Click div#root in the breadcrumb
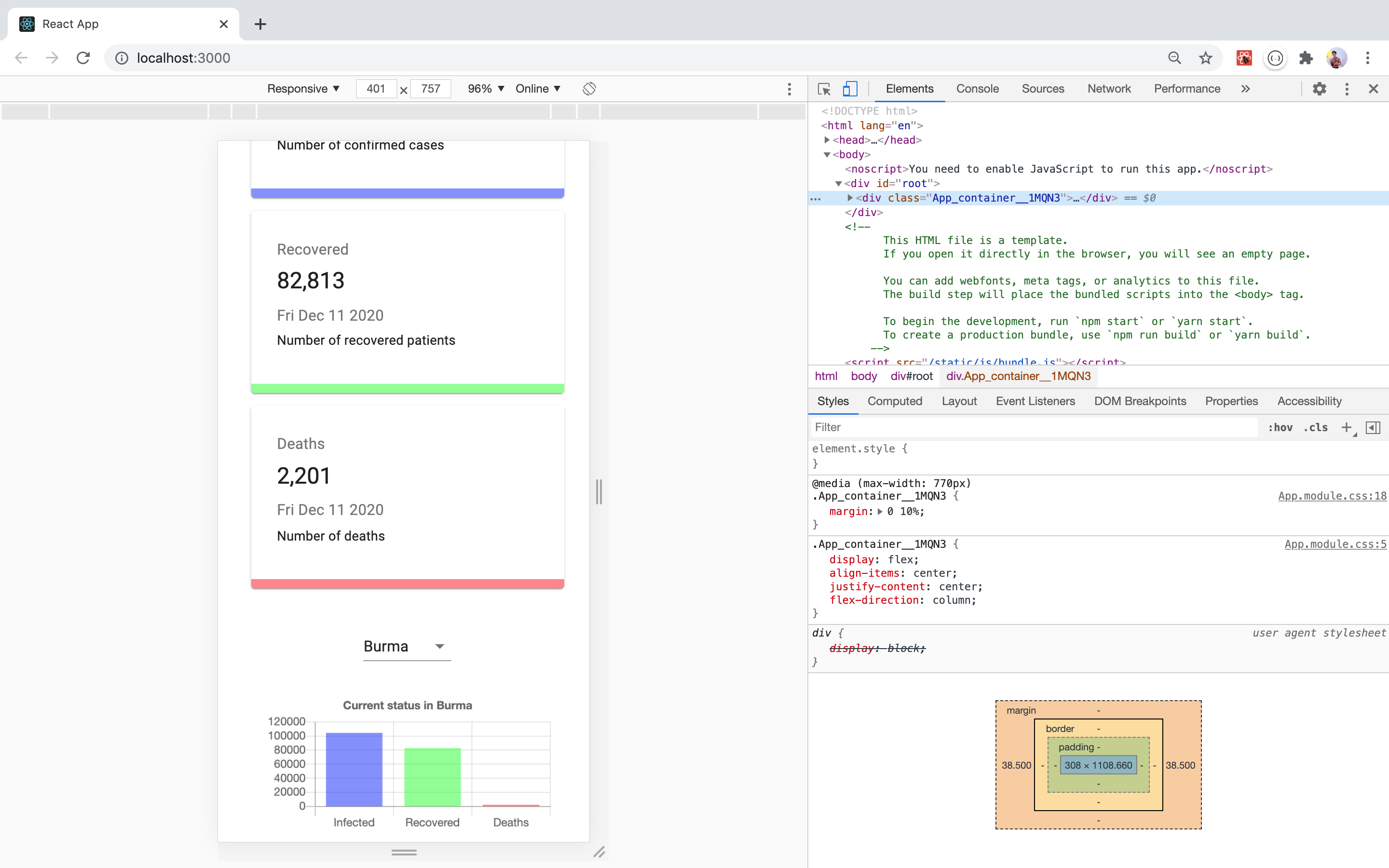 [x=911, y=376]
